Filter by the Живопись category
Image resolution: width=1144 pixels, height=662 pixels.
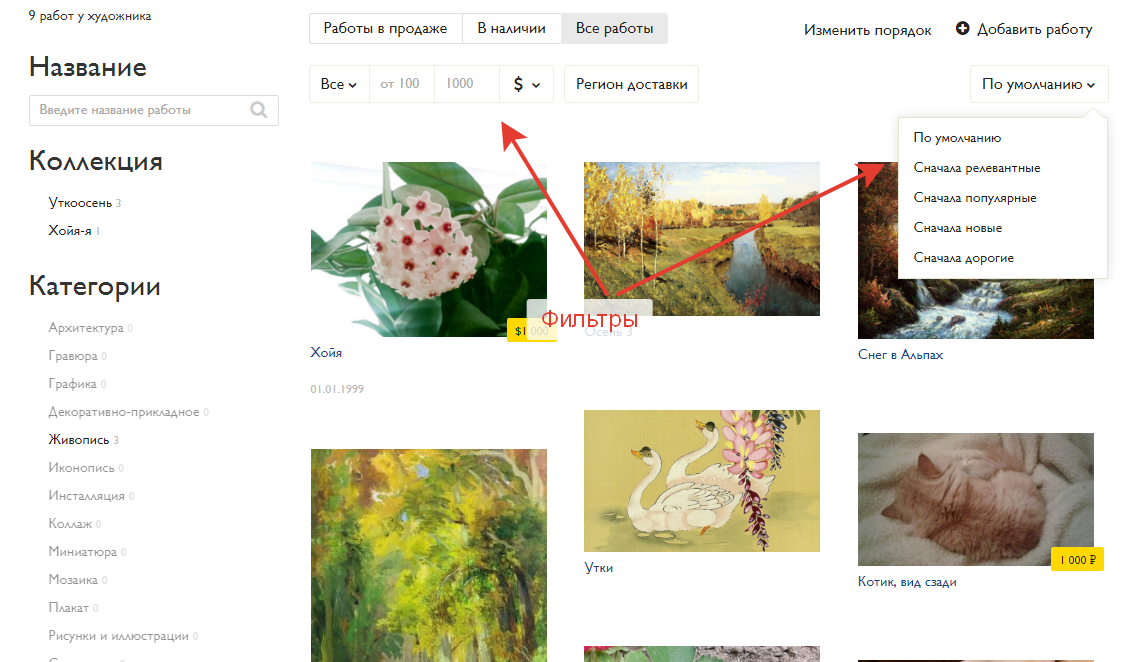pos(79,440)
